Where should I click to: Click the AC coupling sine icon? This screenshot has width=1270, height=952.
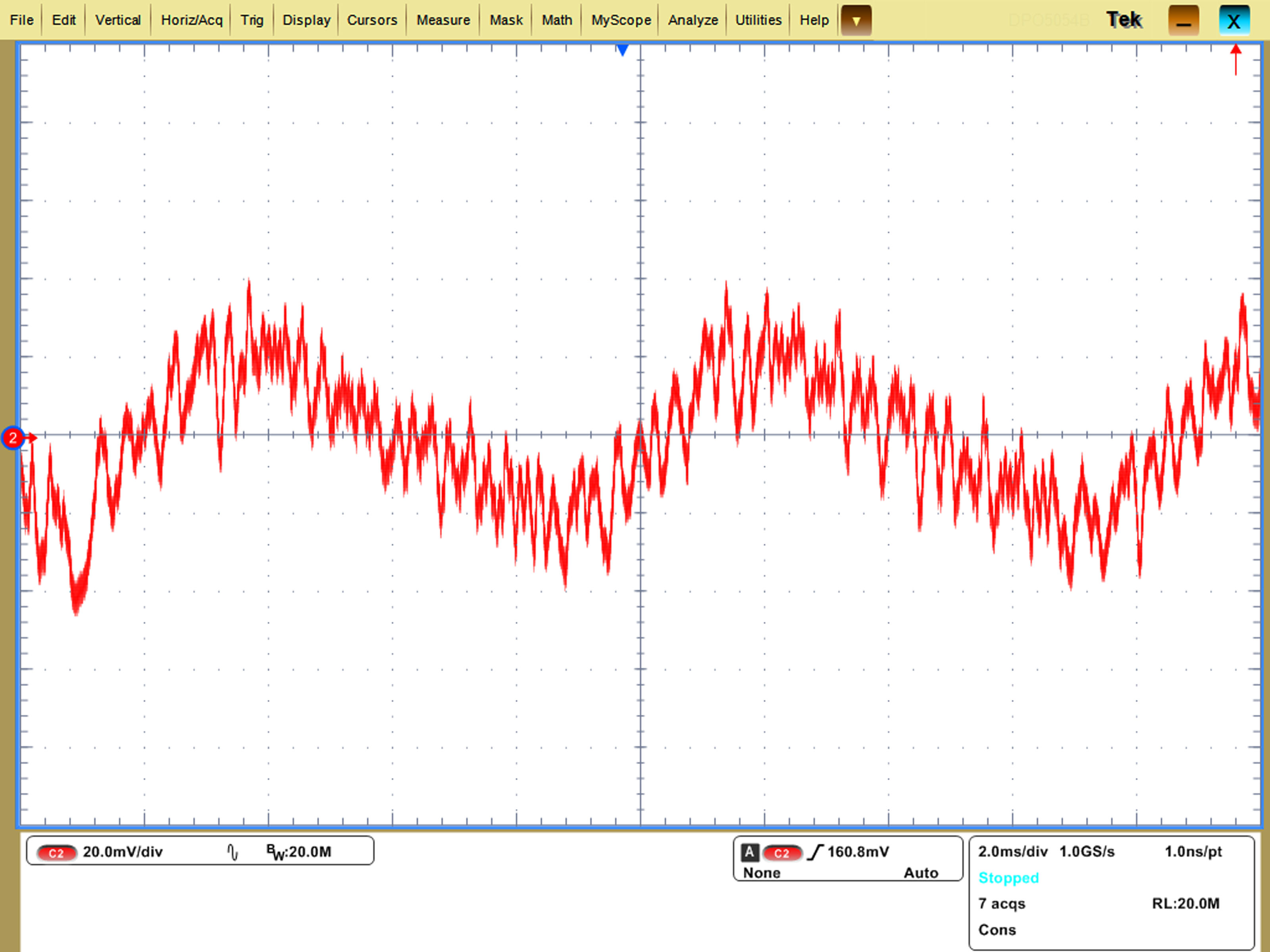[233, 852]
